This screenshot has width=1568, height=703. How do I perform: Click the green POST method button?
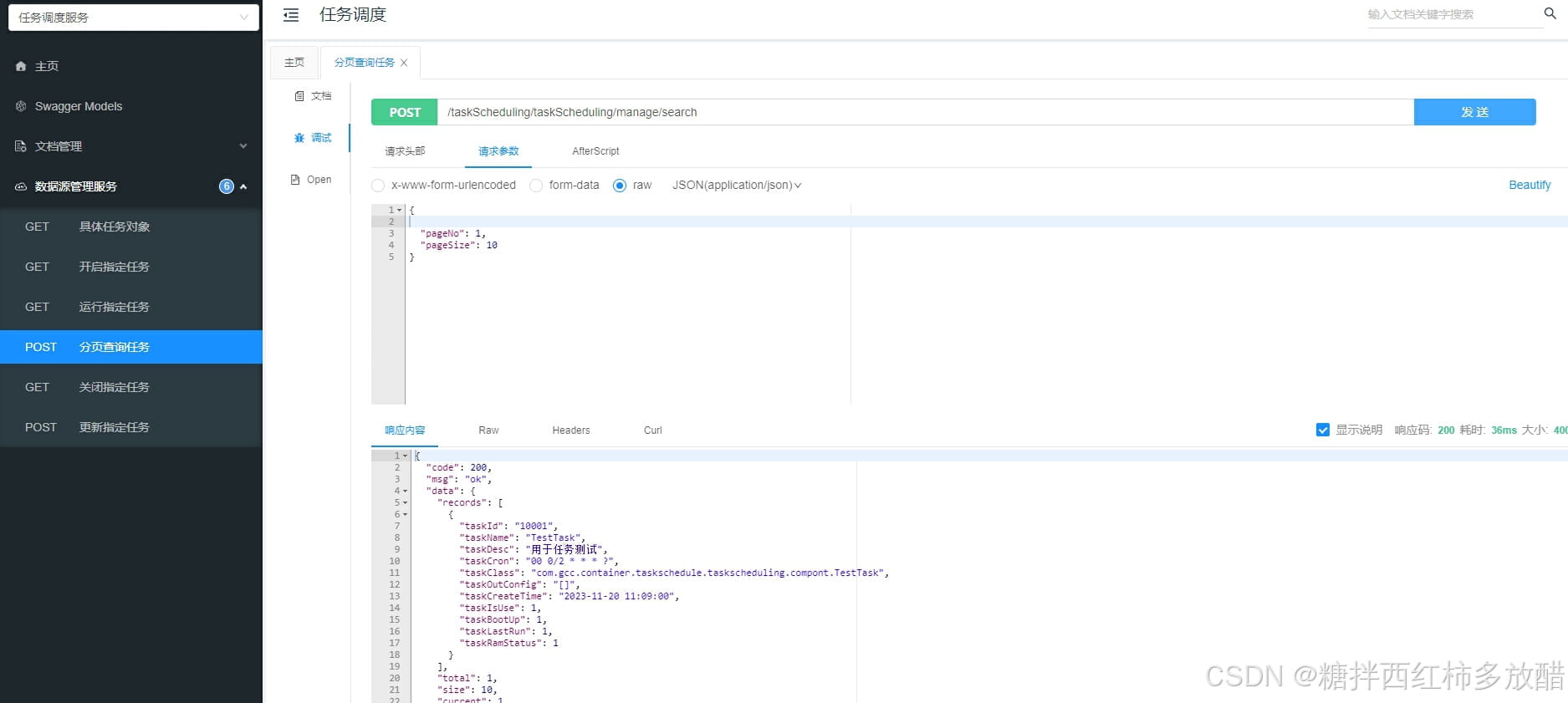405,112
